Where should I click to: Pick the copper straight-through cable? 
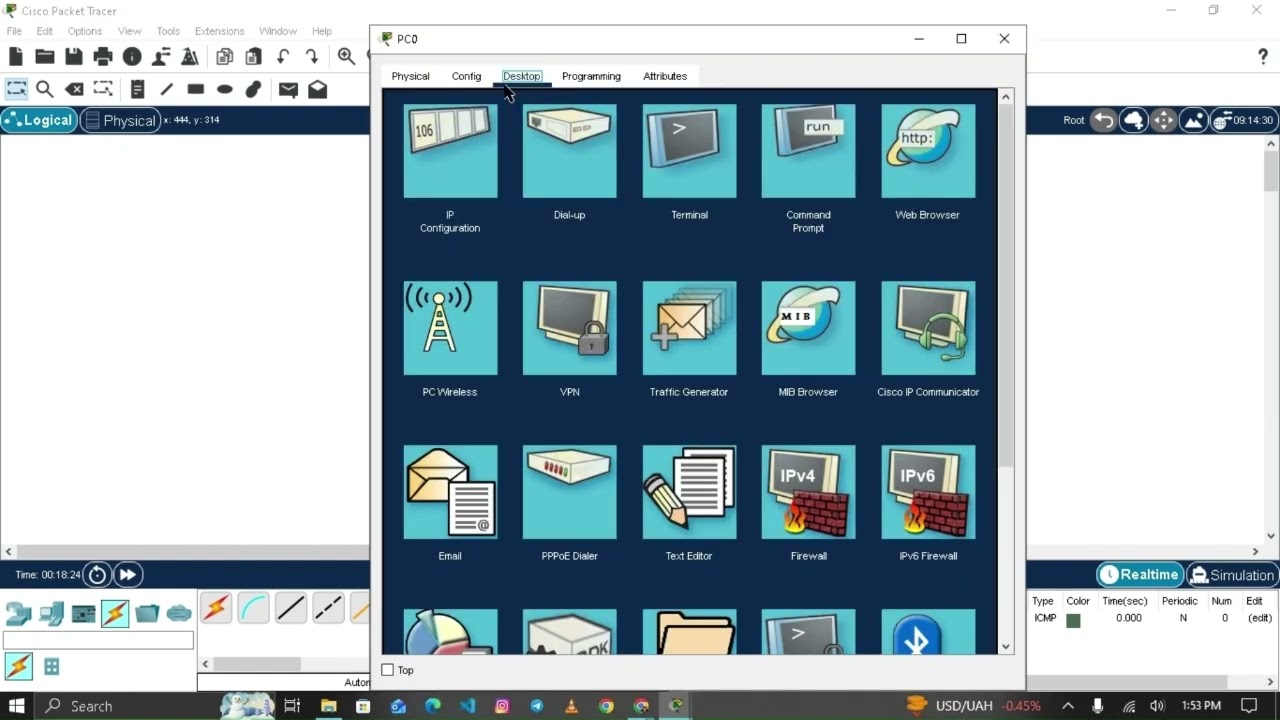(290, 607)
